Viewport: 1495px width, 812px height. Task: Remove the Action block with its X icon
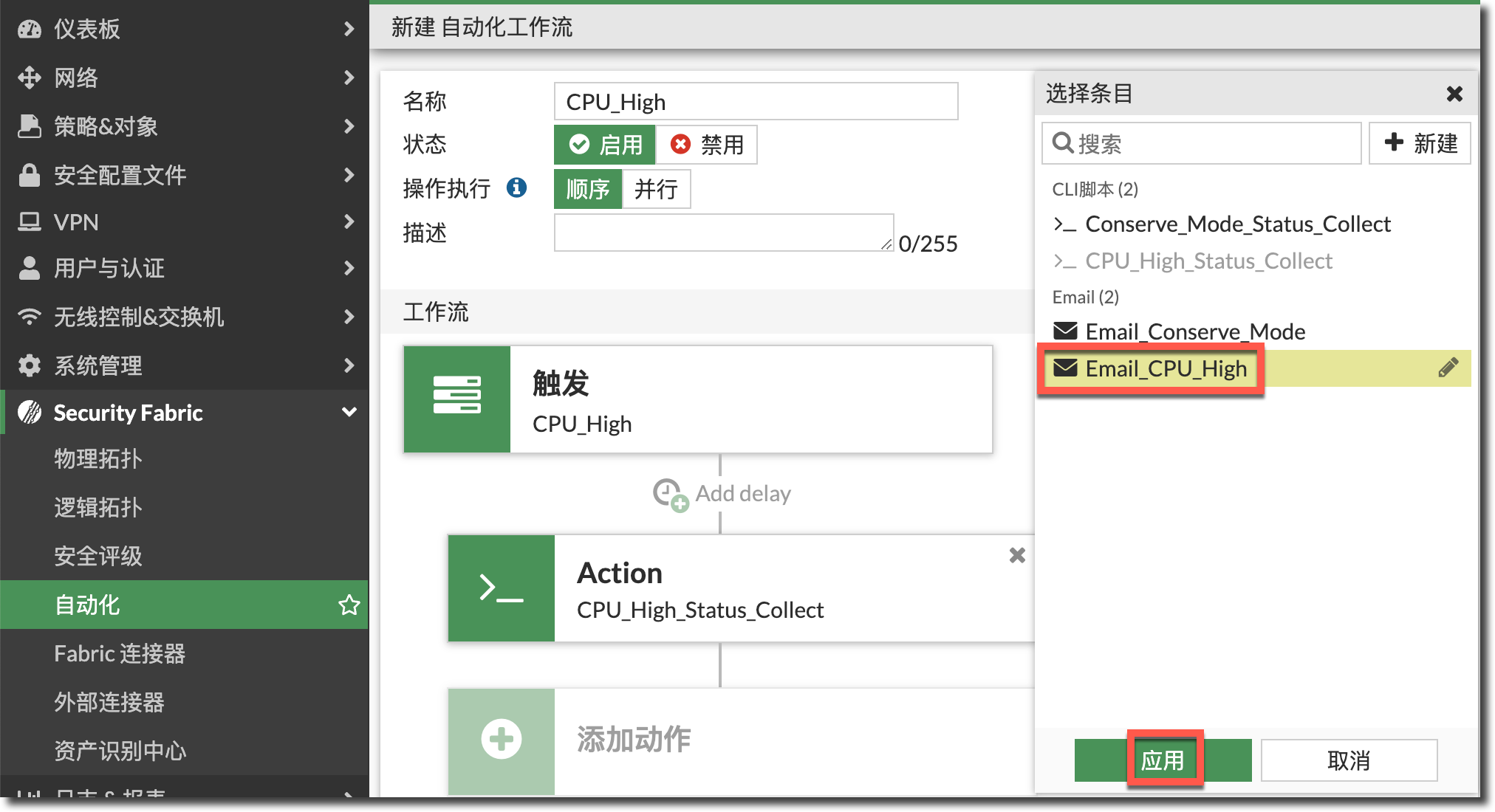point(1017,555)
